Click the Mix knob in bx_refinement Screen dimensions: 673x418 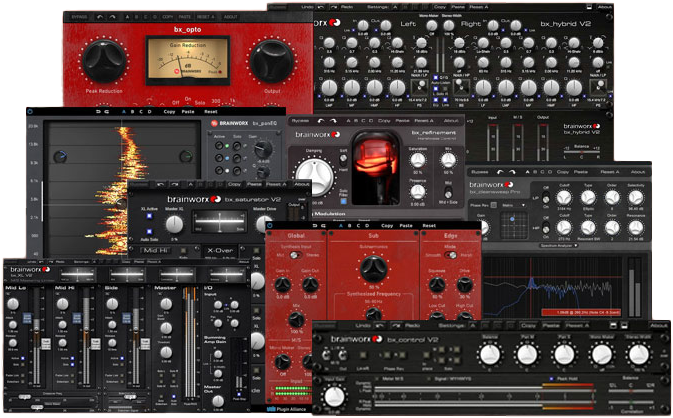(x=448, y=161)
